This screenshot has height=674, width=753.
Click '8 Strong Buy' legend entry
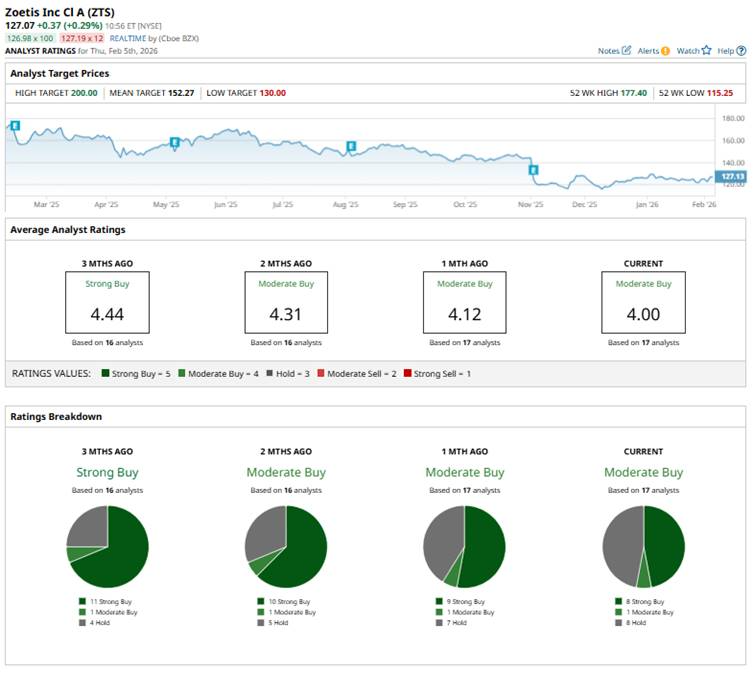640,601
